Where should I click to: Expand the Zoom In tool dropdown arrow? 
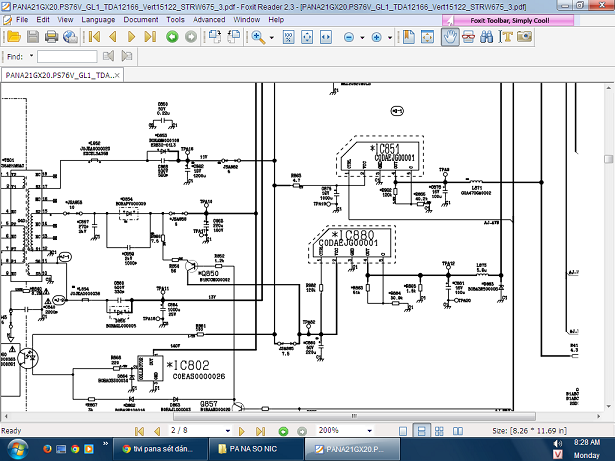[x=271, y=37]
